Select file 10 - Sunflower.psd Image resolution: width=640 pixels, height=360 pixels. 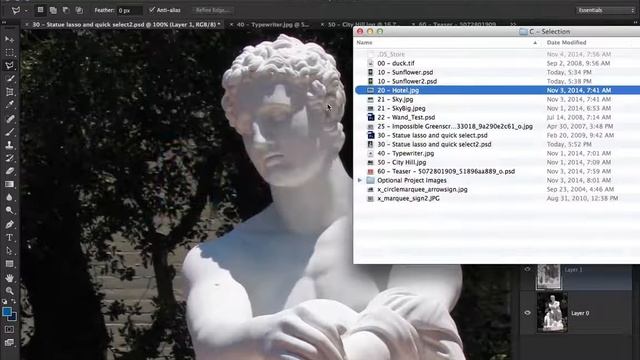pyautogui.click(x=405, y=72)
